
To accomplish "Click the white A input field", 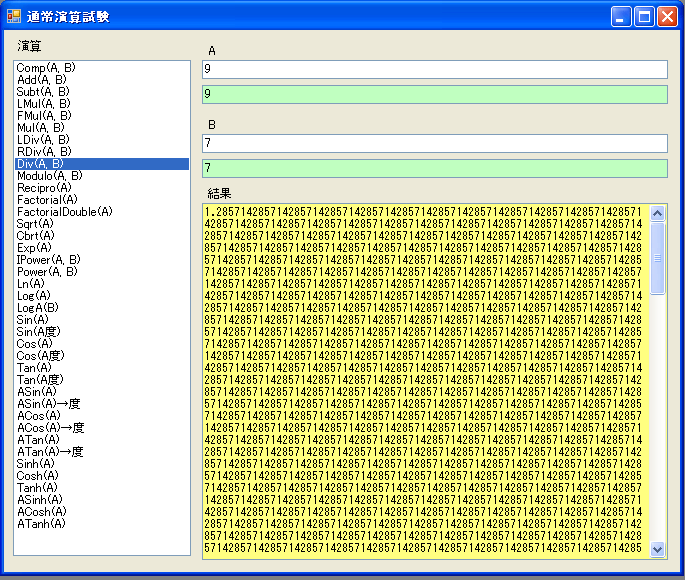I will 435,69.
